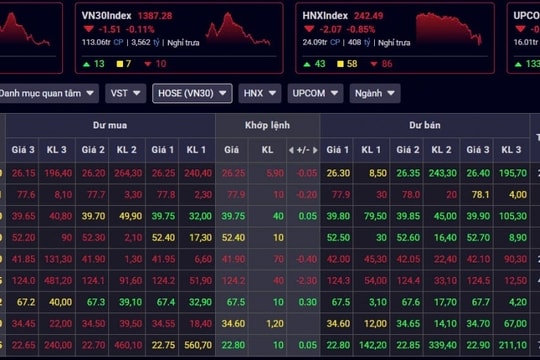Click HNX change -0.85%
Image resolution: width=540 pixels, height=360 pixels.
tap(361, 30)
